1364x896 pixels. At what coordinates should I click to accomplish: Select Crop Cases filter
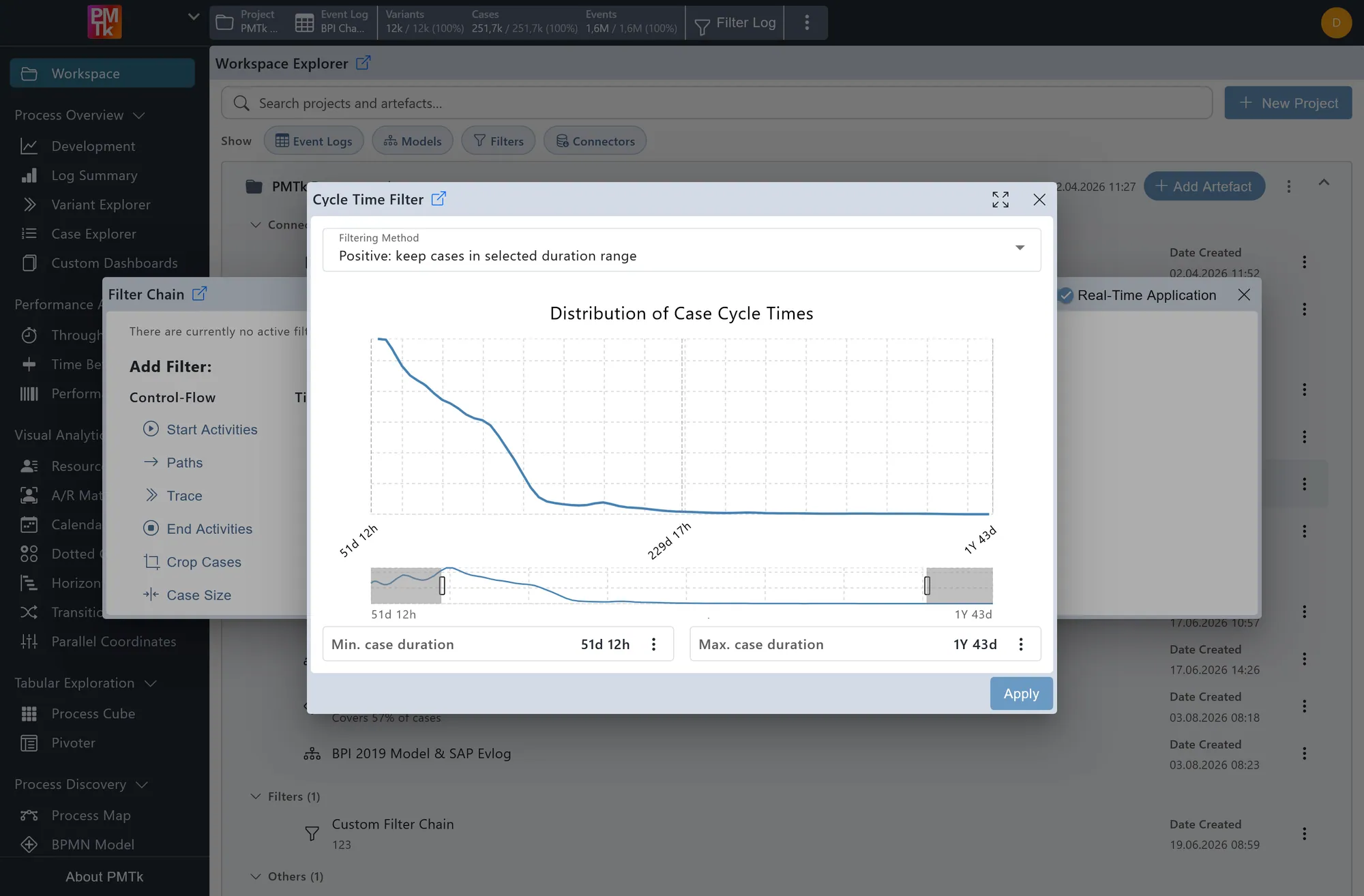pyautogui.click(x=192, y=562)
